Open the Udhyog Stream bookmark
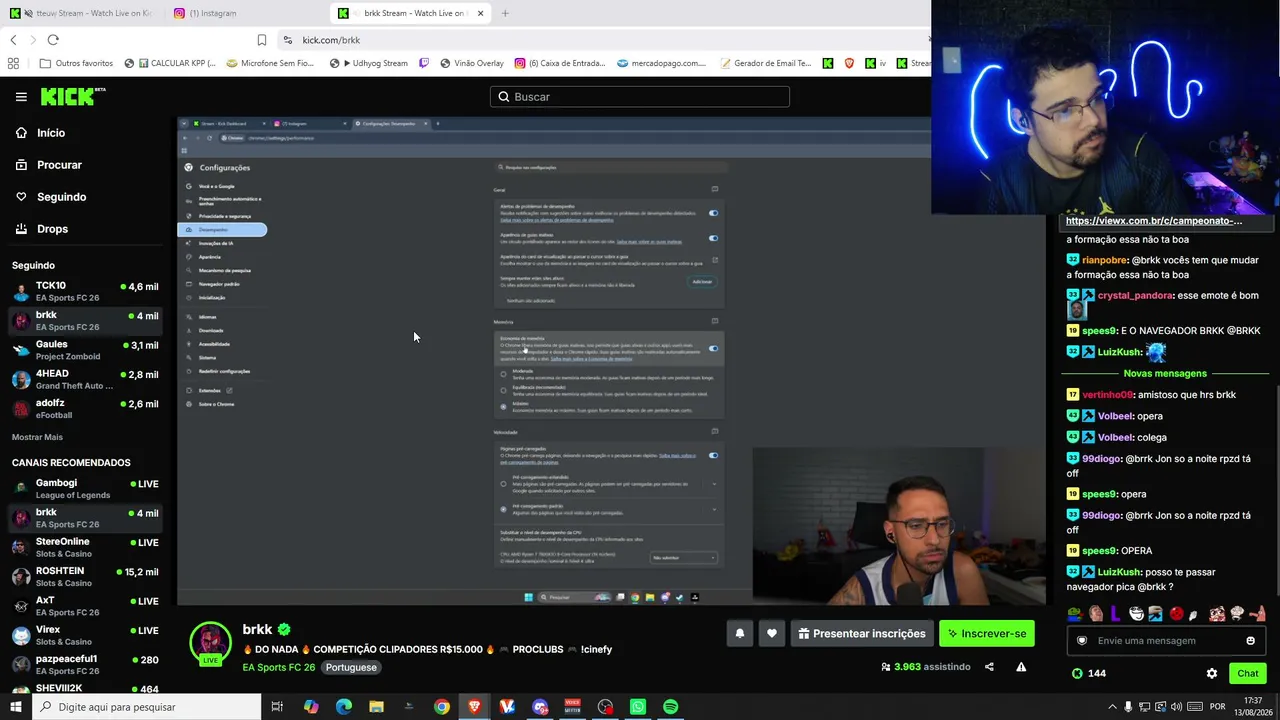Viewport: 1280px width, 720px height. [369, 63]
